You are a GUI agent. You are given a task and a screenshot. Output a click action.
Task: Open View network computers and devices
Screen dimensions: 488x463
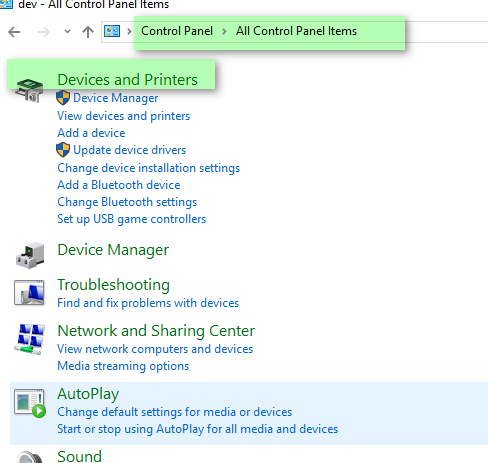155,349
